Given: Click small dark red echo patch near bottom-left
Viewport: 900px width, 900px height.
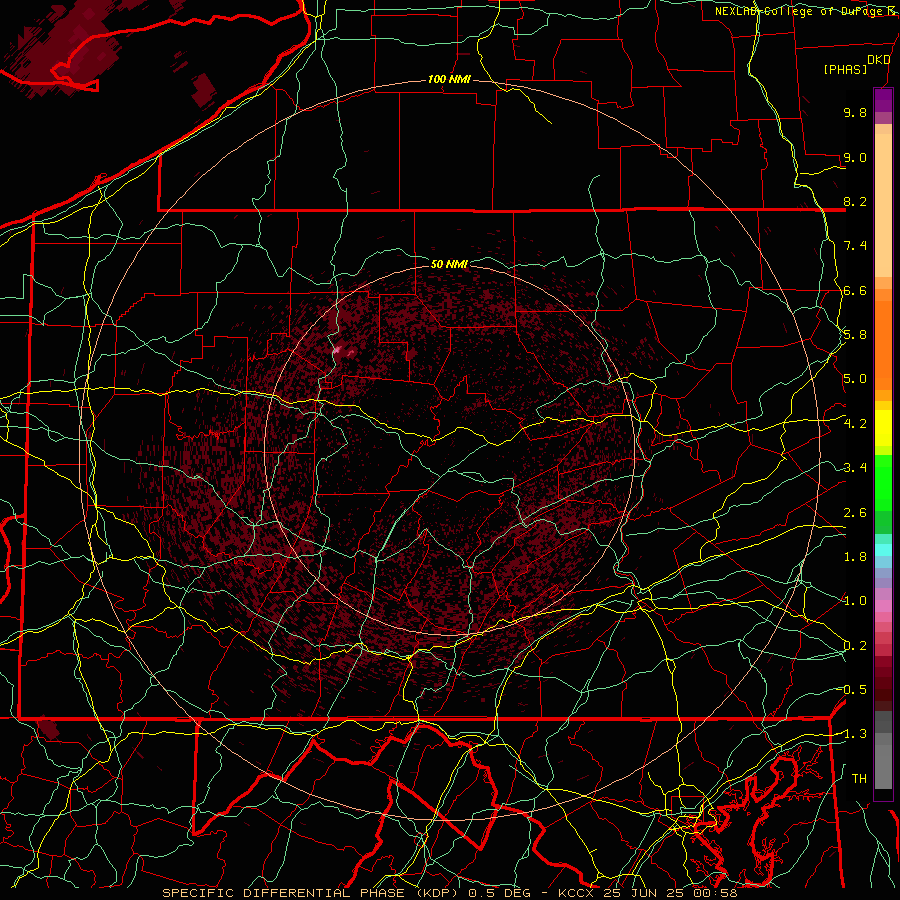Looking at the screenshot, I should point(48,730).
